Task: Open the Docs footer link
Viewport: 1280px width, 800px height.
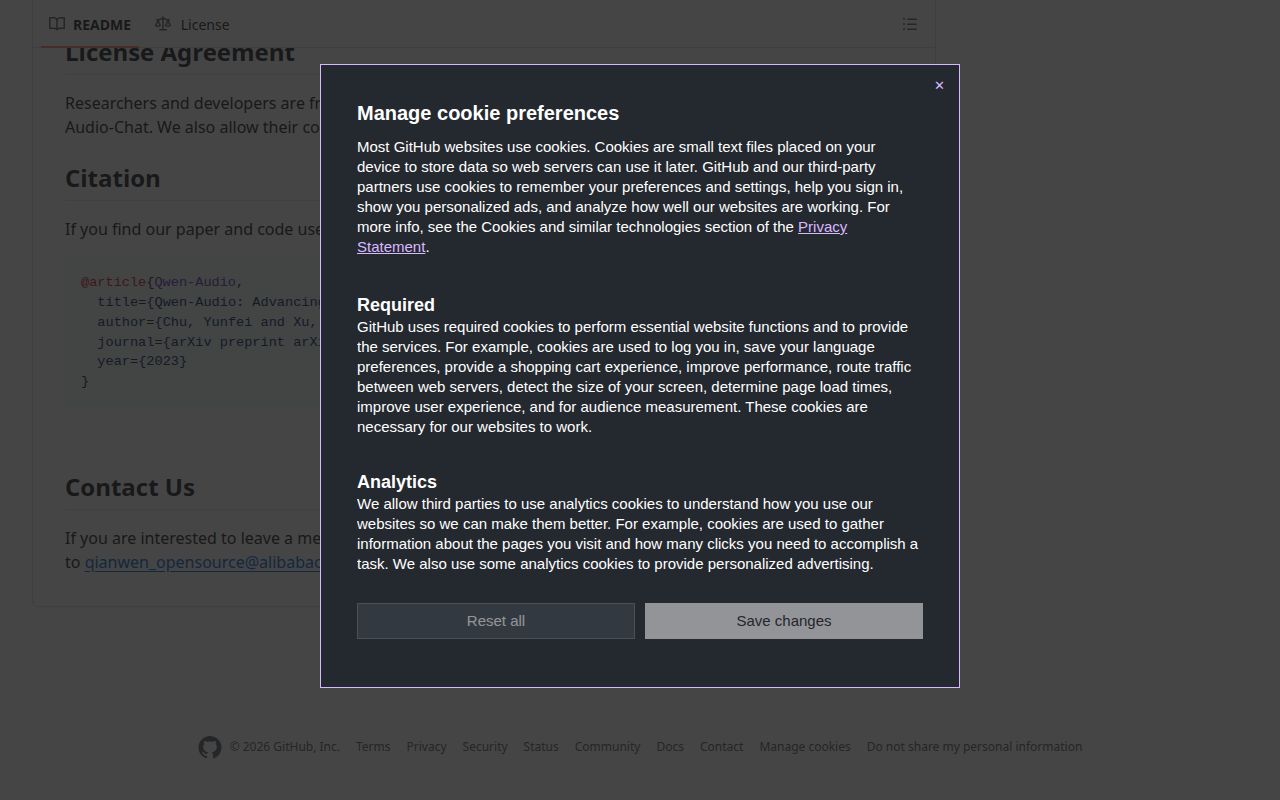Action: click(x=670, y=747)
